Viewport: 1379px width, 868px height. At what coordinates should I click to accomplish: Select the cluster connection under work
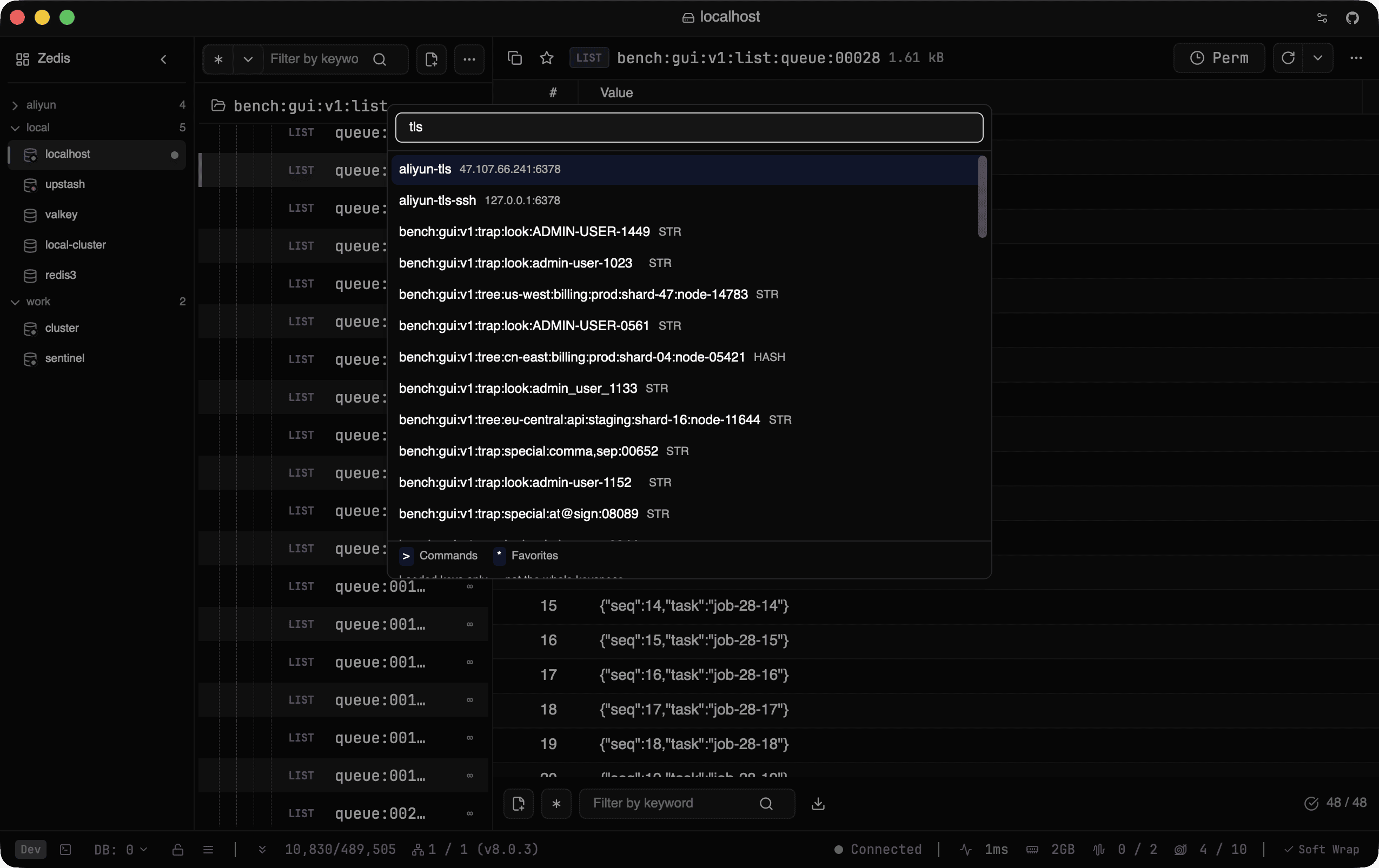pyautogui.click(x=97, y=329)
